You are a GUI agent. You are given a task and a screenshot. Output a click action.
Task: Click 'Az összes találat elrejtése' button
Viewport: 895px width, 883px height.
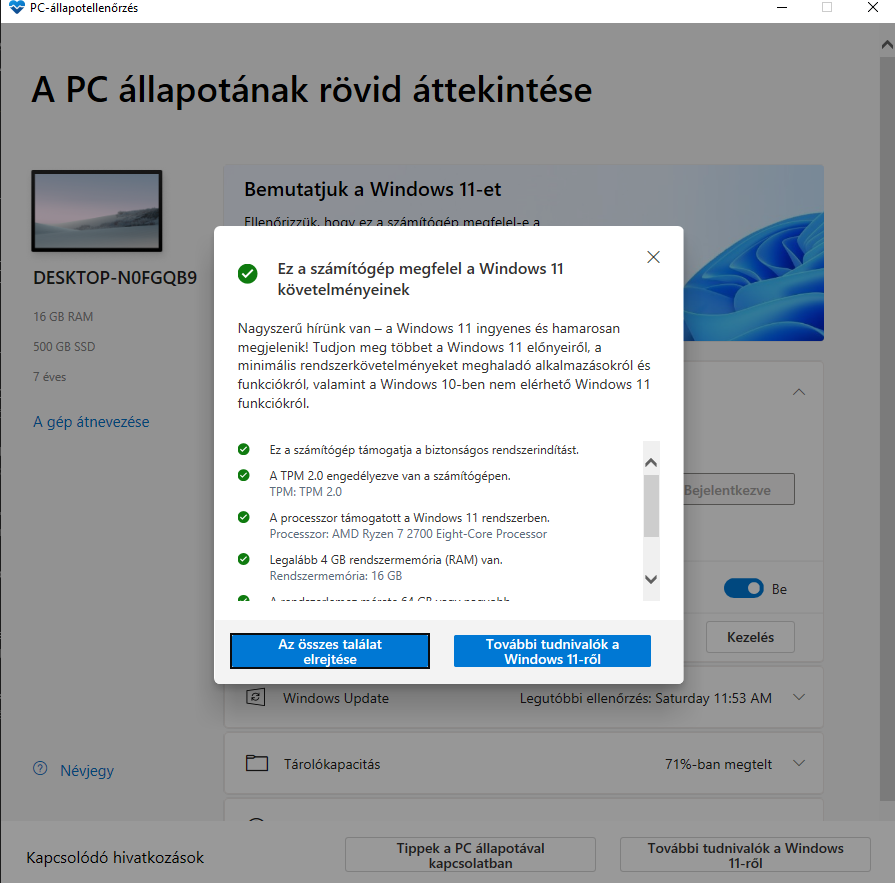pos(330,651)
